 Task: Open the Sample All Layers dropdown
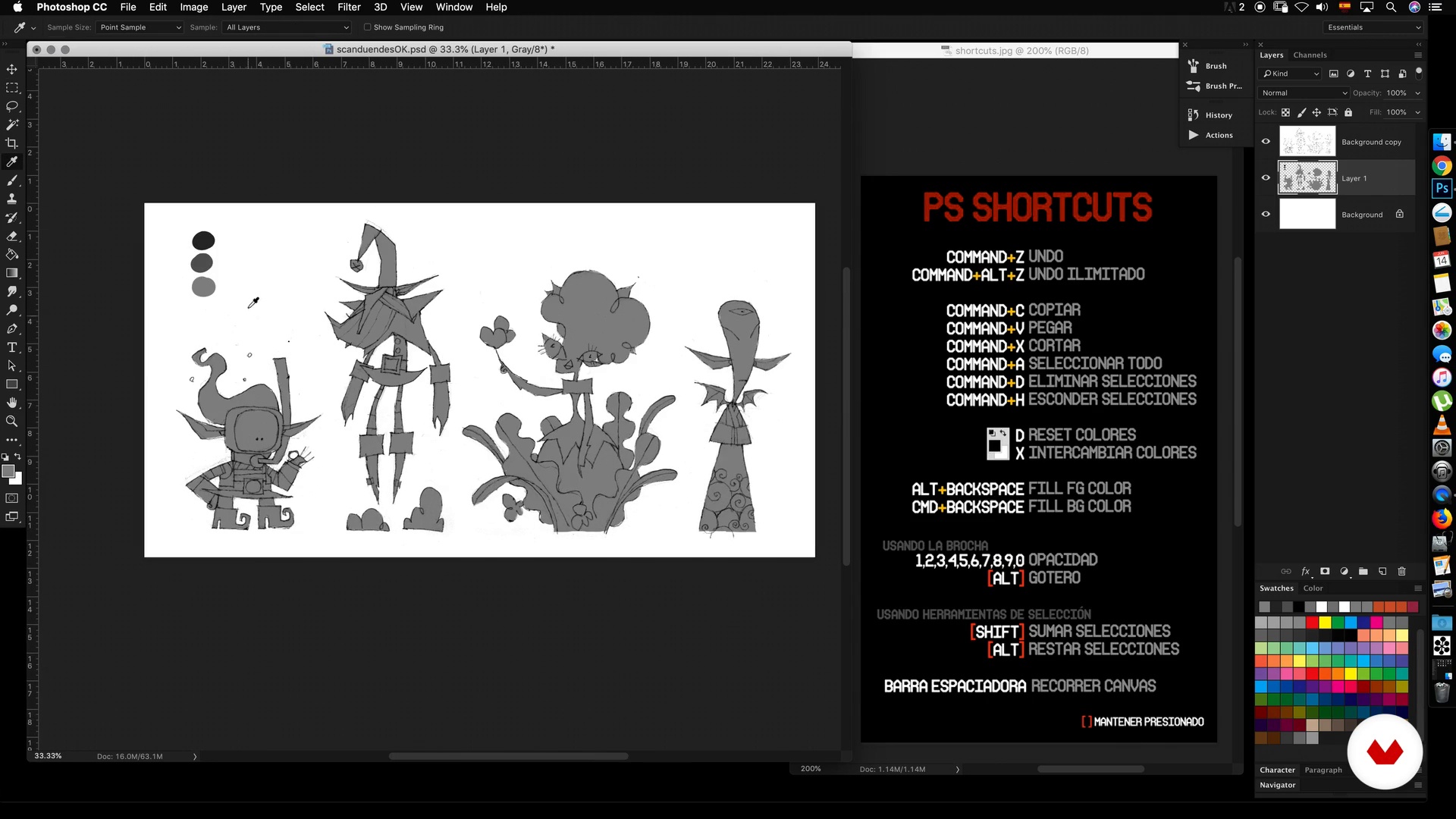click(287, 27)
